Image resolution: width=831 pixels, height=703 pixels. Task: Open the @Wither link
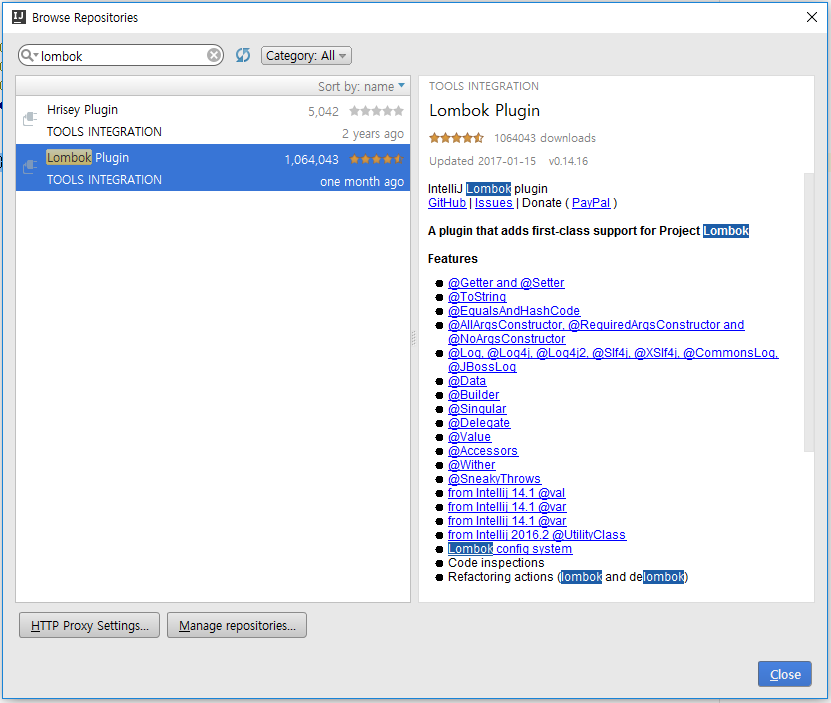tap(472, 465)
